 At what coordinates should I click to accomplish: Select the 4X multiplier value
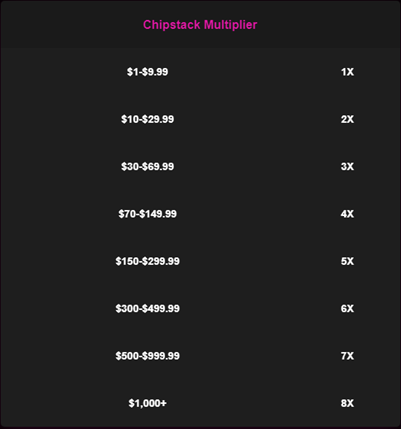point(347,214)
